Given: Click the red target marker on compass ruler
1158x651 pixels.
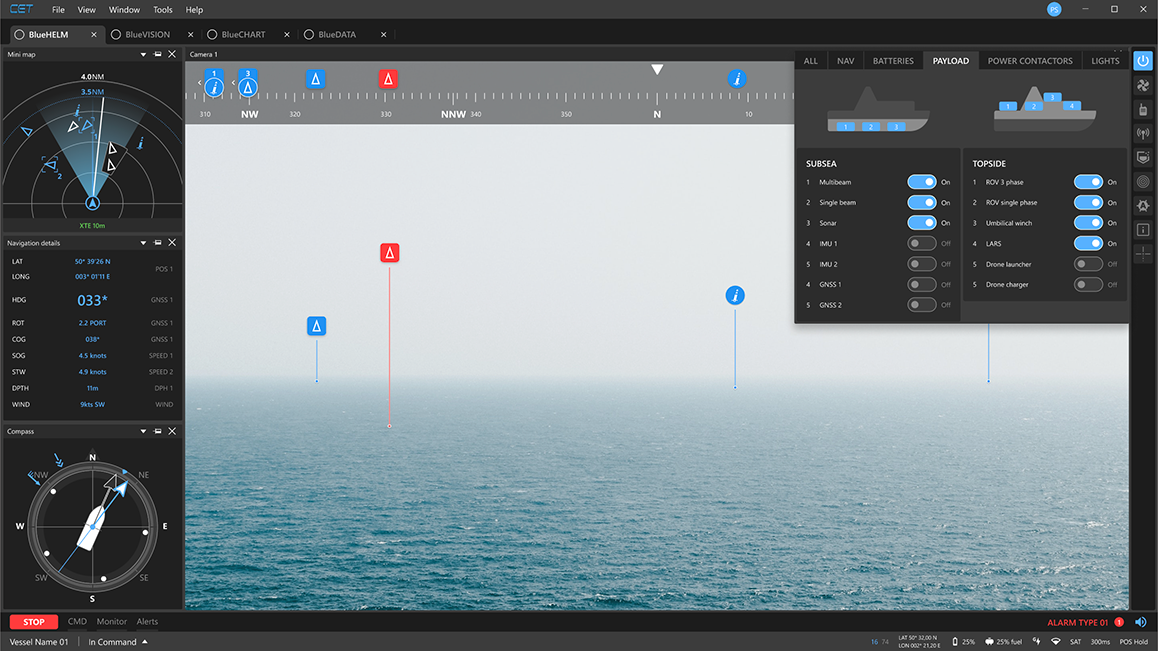Looking at the screenshot, I should [389, 79].
